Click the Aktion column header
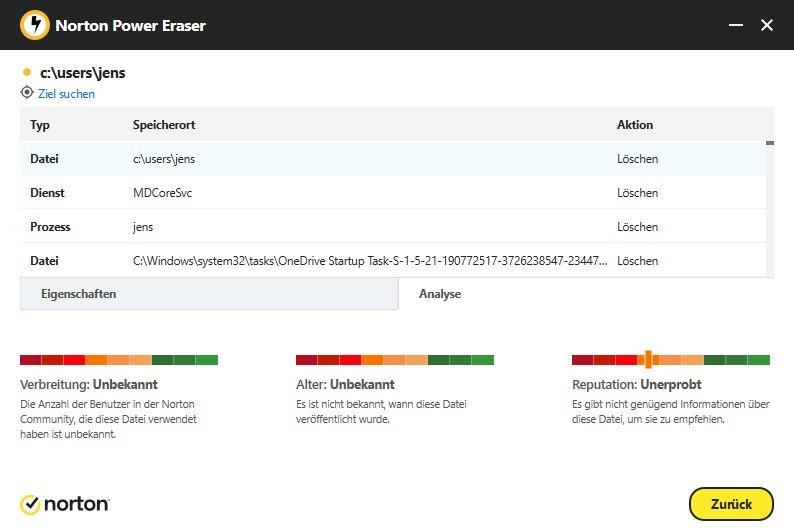This screenshot has height=530, width=794. [x=634, y=125]
